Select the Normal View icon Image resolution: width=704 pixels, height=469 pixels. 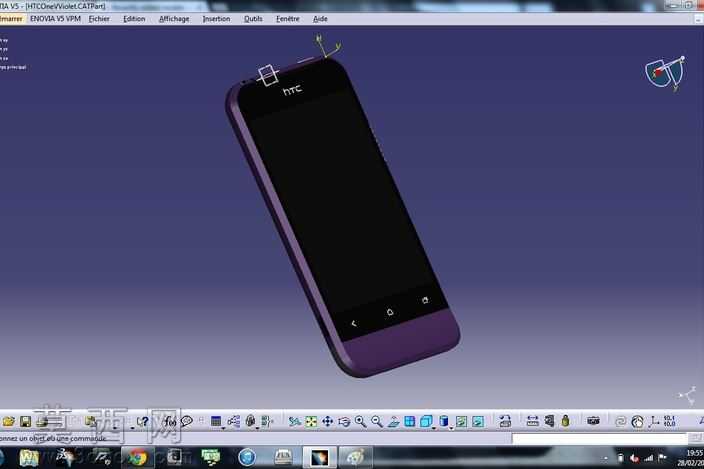tap(393, 421)
